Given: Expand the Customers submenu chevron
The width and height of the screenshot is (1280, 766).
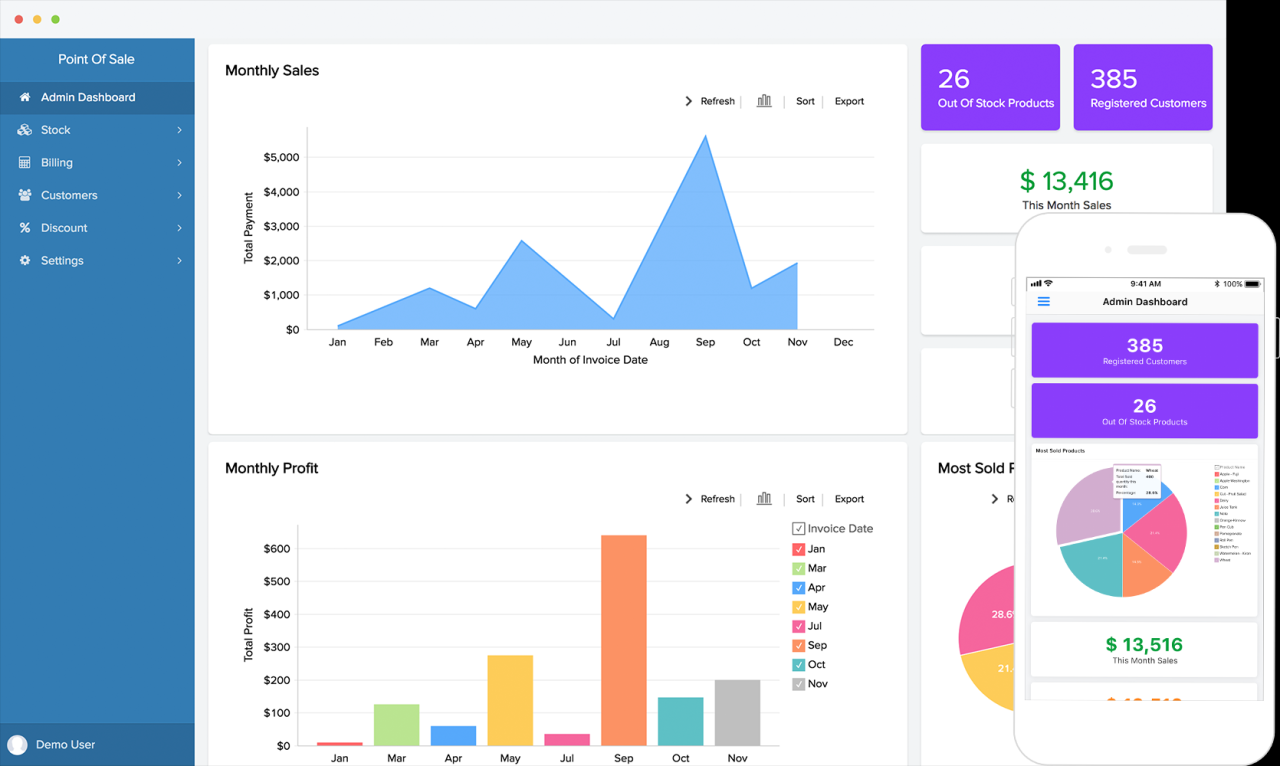Looking at the screenshot, I should coord(180,195).
